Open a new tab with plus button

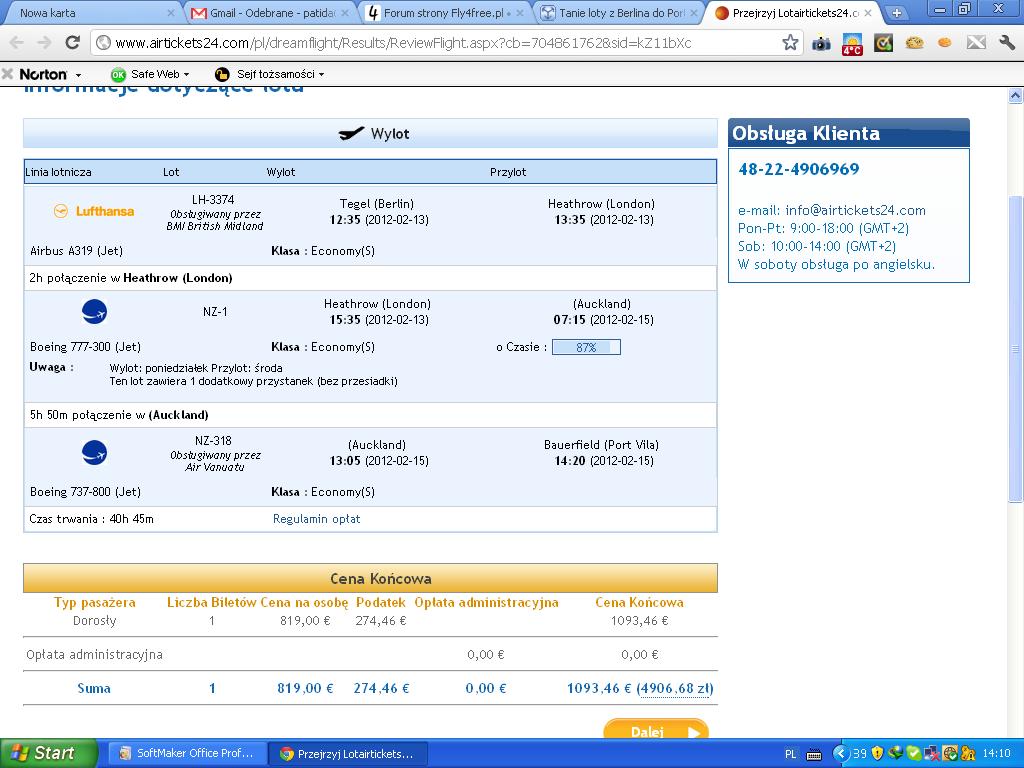[x=897, y=12]
